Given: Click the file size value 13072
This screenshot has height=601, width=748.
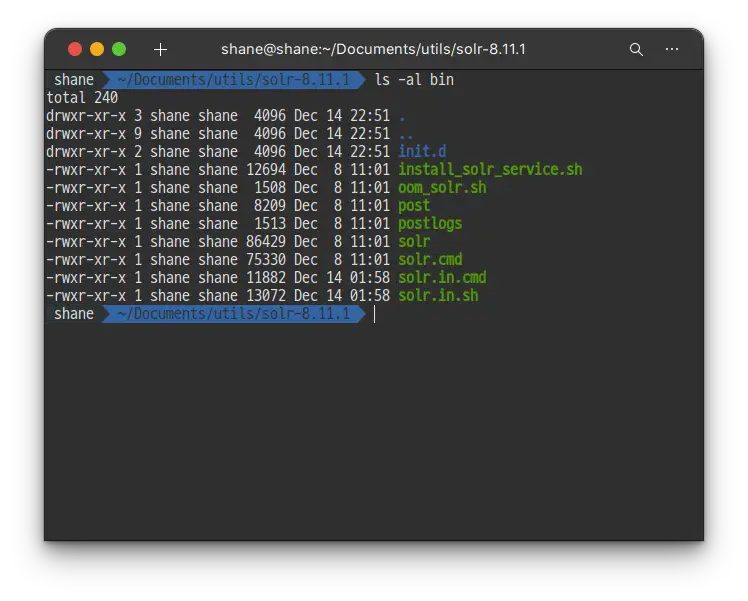Looking at the screenshot, I should coord(266,296).
